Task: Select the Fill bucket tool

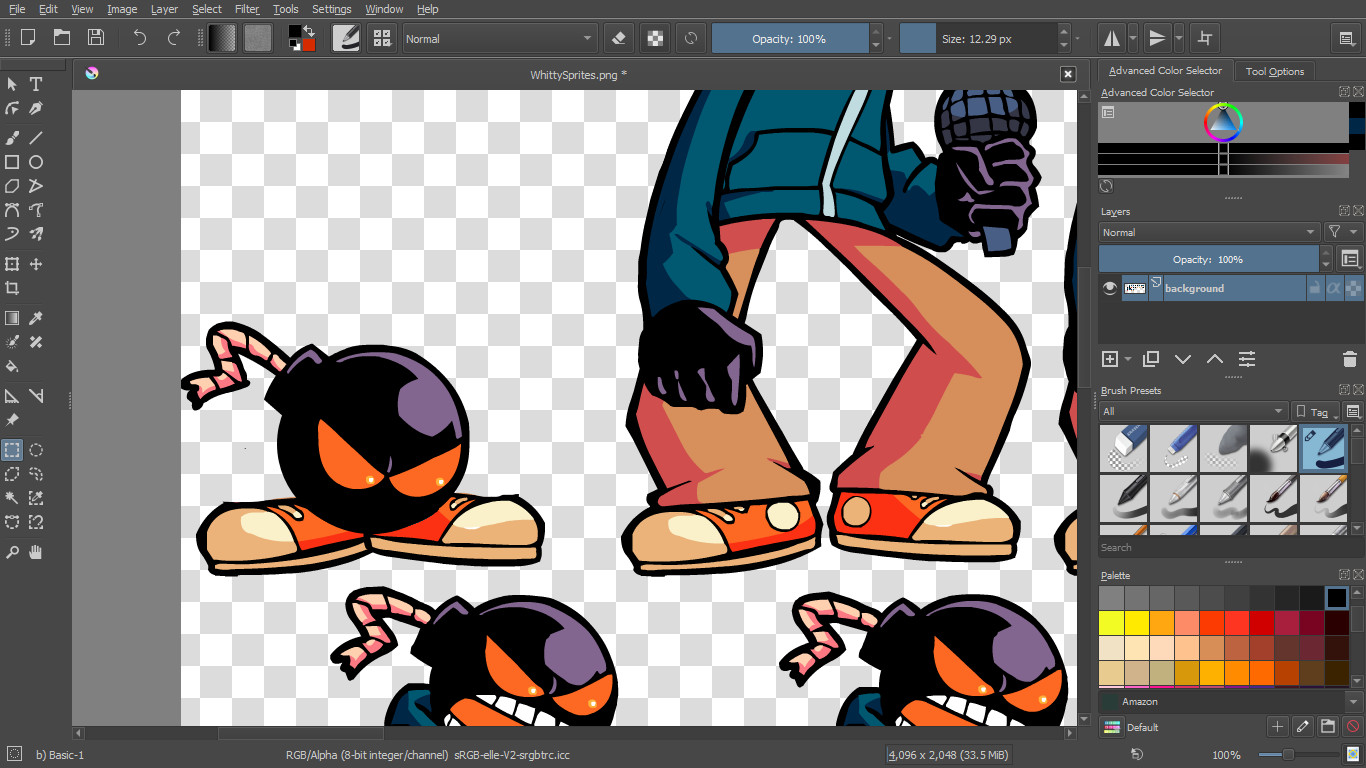Action: (12, 366)
